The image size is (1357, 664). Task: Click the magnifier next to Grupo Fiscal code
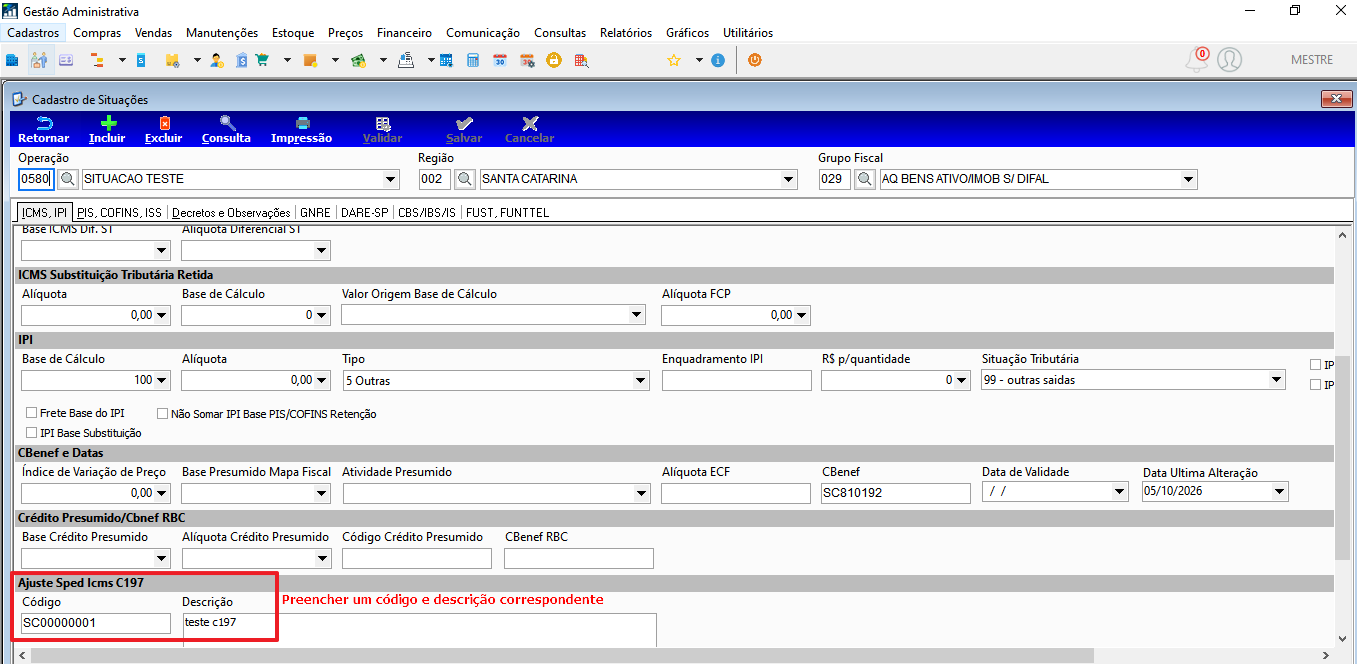click(865, 179)
